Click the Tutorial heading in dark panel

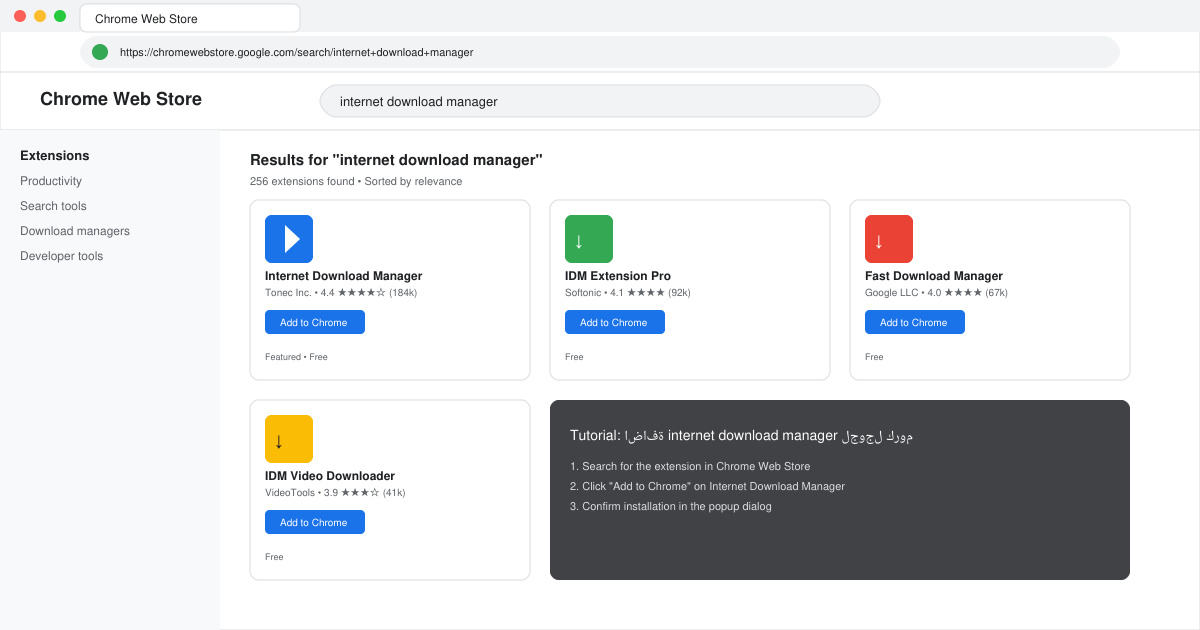[x=741, y=436]
